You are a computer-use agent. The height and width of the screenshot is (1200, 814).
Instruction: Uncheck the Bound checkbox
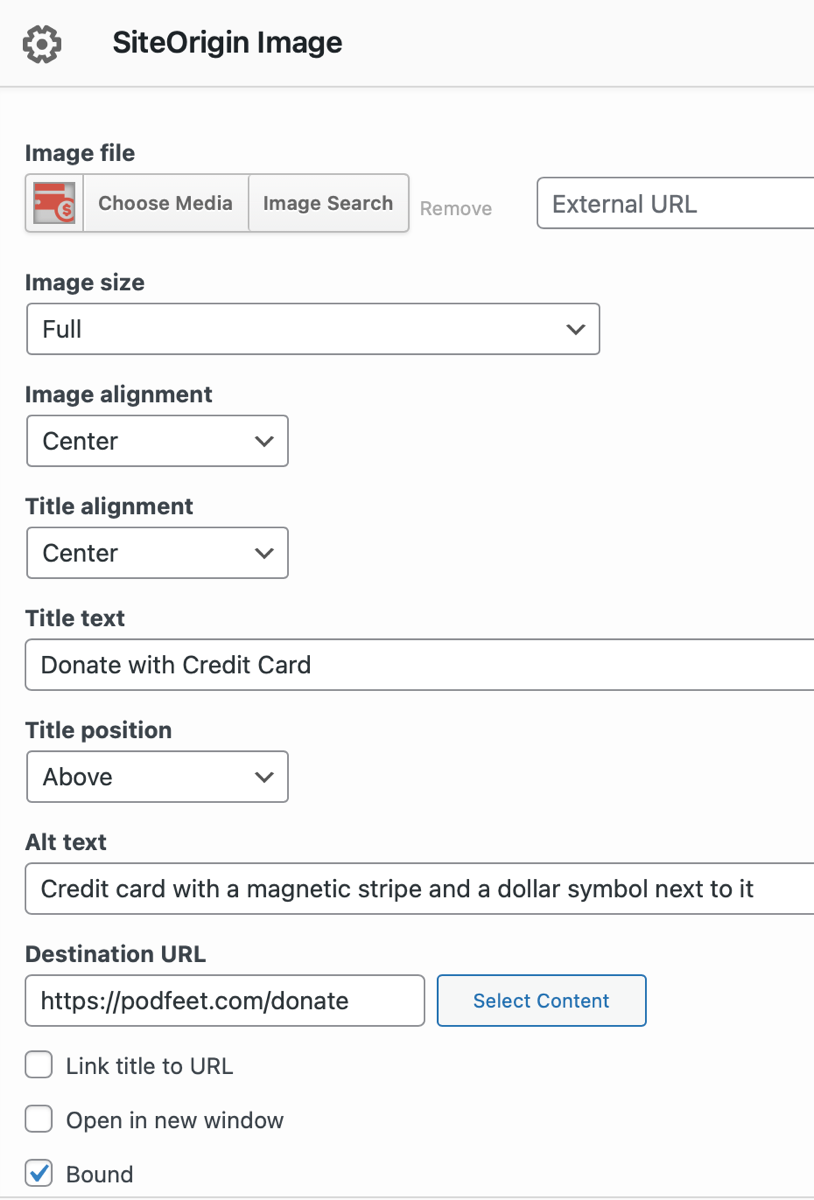[x=39, y=1174]
